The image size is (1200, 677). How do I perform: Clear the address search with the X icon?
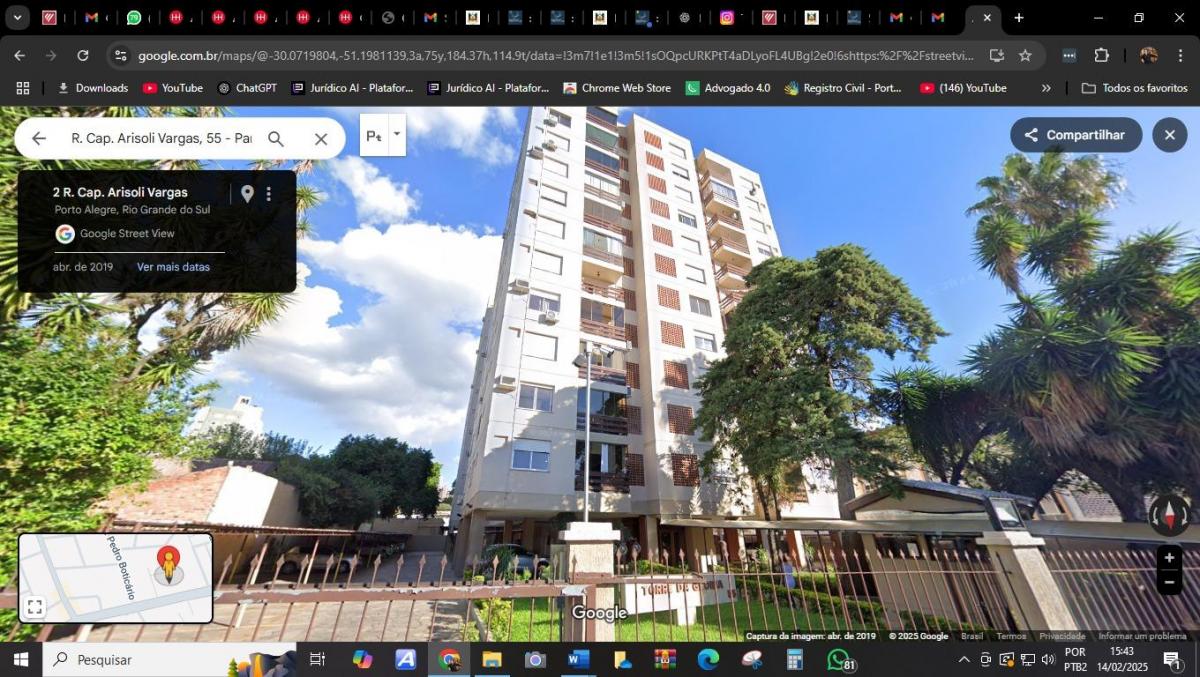coord(320,138)
